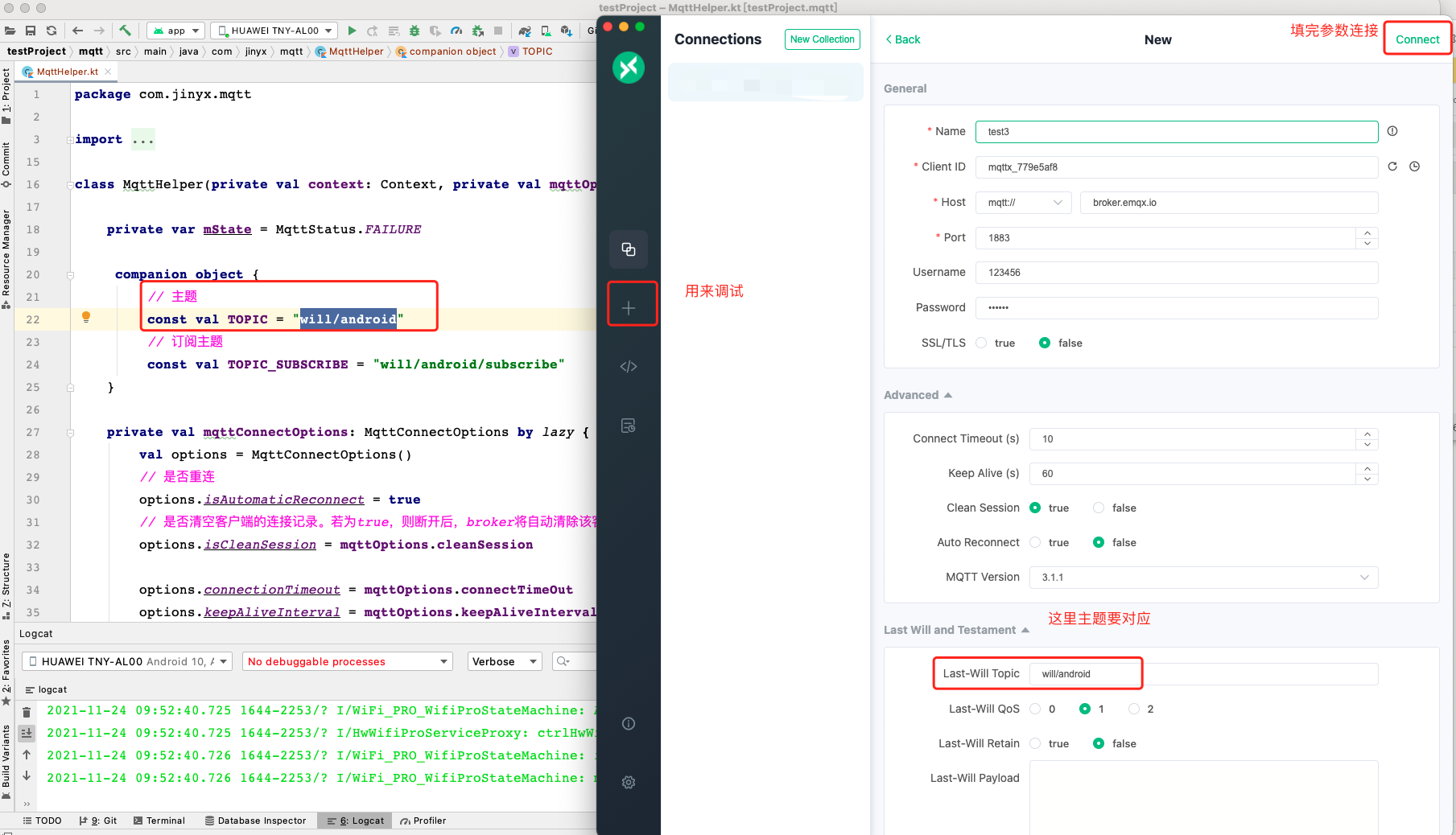Increase Connect Timeout with stepper up
The image size is (1456, 835).
pyautogui.click(x=1367, y=434)
